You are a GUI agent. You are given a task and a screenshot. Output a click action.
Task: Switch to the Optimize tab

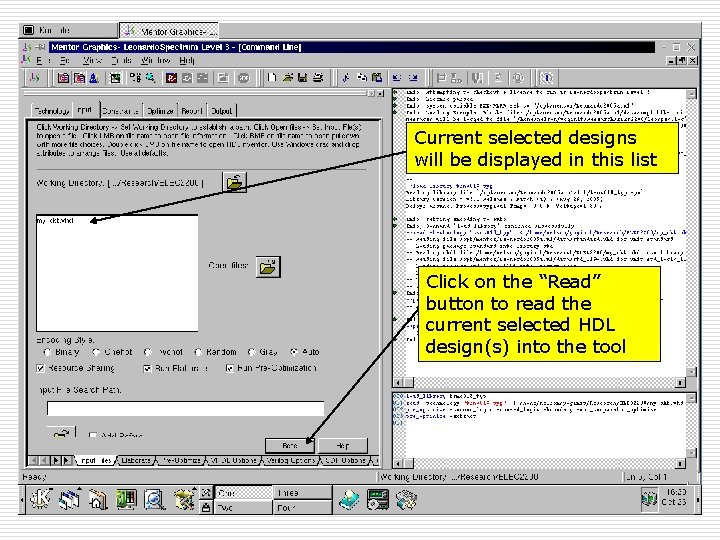(160, 111)
